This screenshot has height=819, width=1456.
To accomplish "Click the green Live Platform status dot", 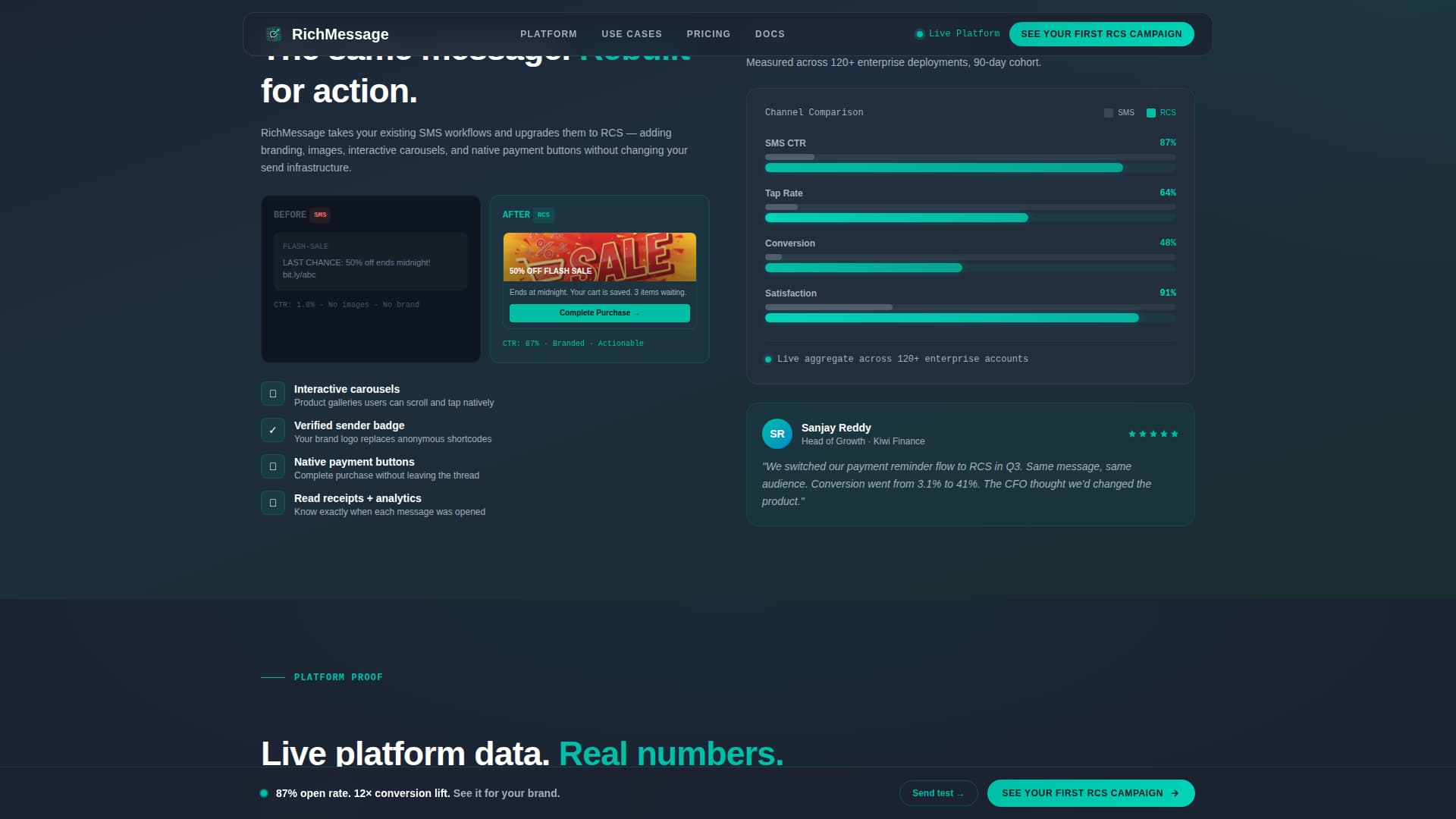I will pos(919,34).
